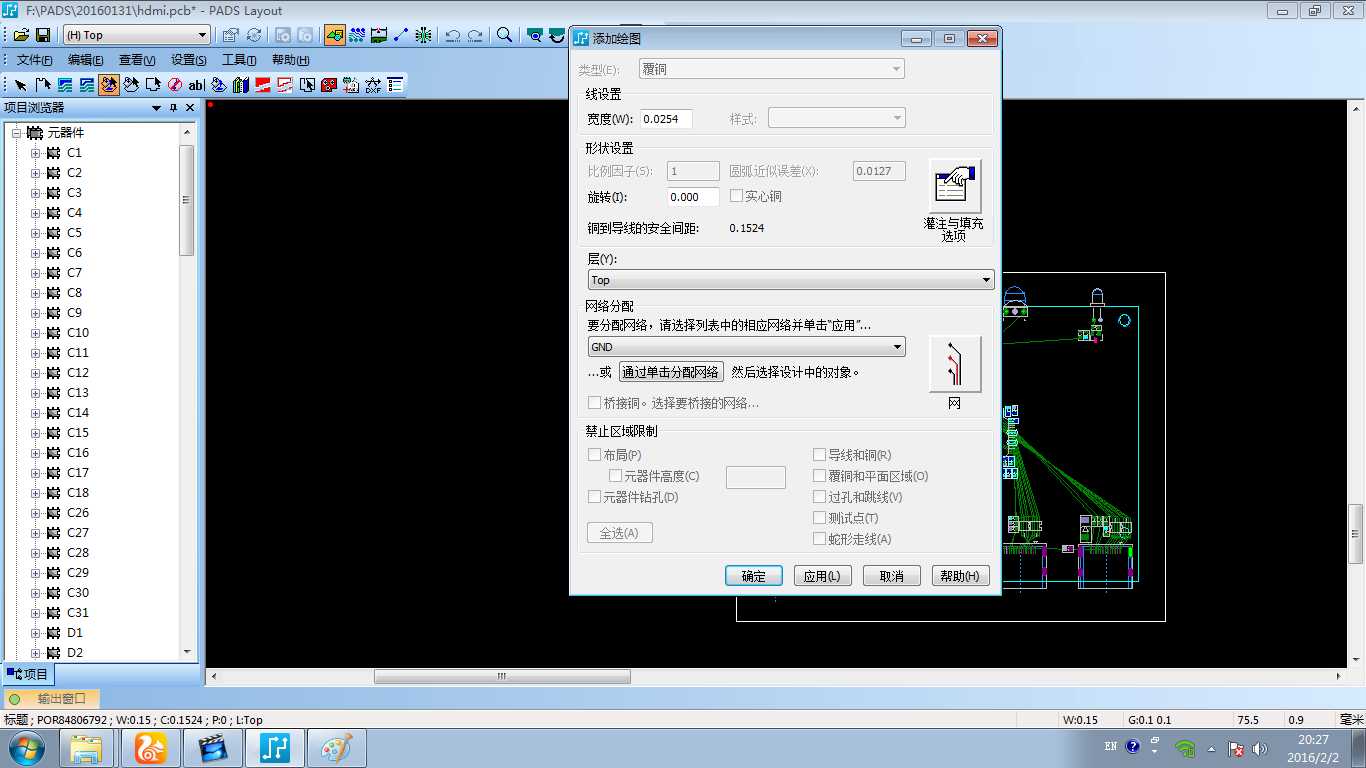Open the GND net assignment dropdown
The width and height of the screenshot is (1366, 768).
(746, 347)
